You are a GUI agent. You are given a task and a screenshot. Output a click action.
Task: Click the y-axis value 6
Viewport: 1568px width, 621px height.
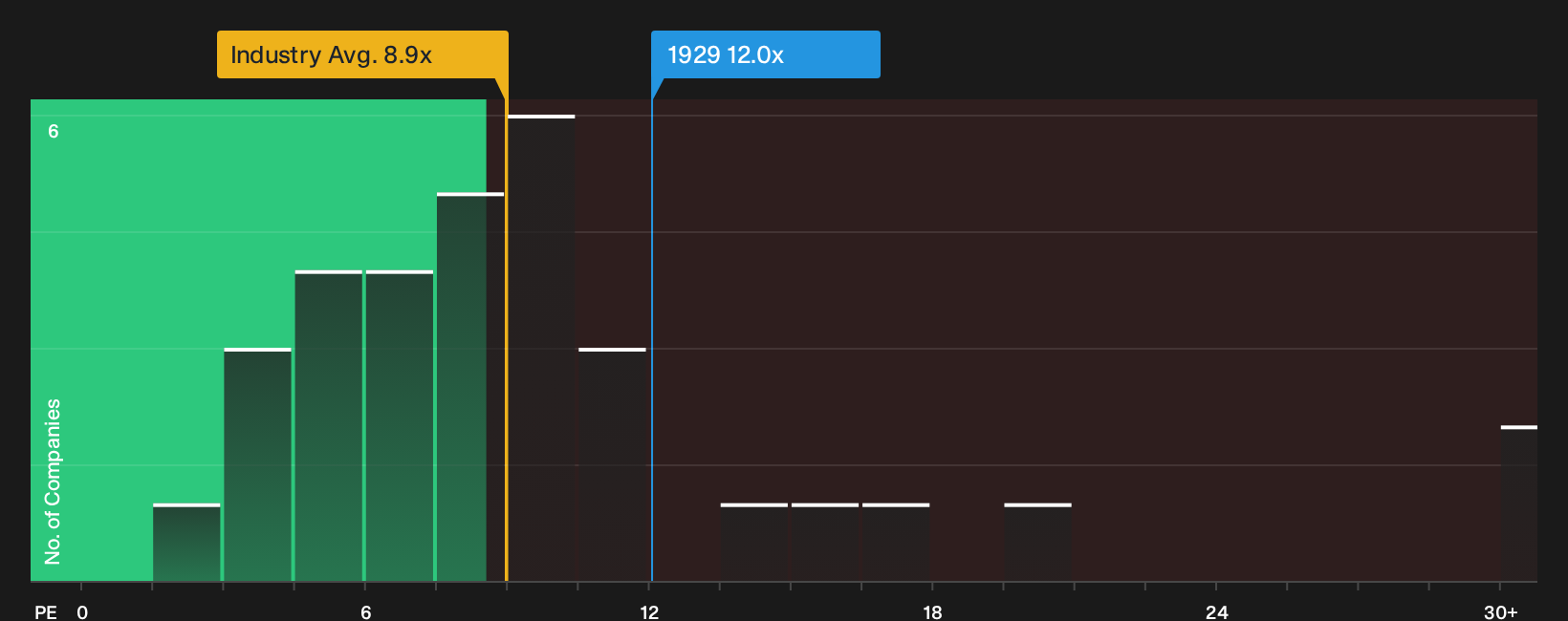(54, 131)
